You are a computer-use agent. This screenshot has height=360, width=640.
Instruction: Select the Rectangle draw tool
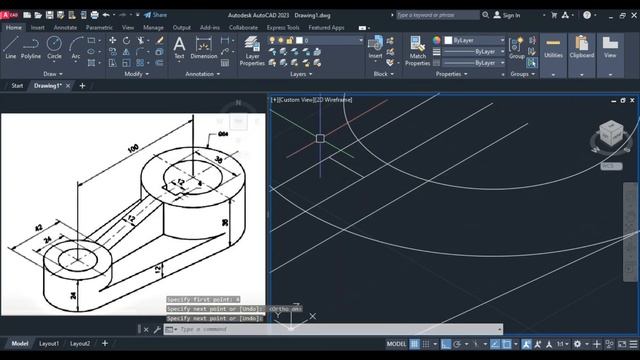[91, 40]
